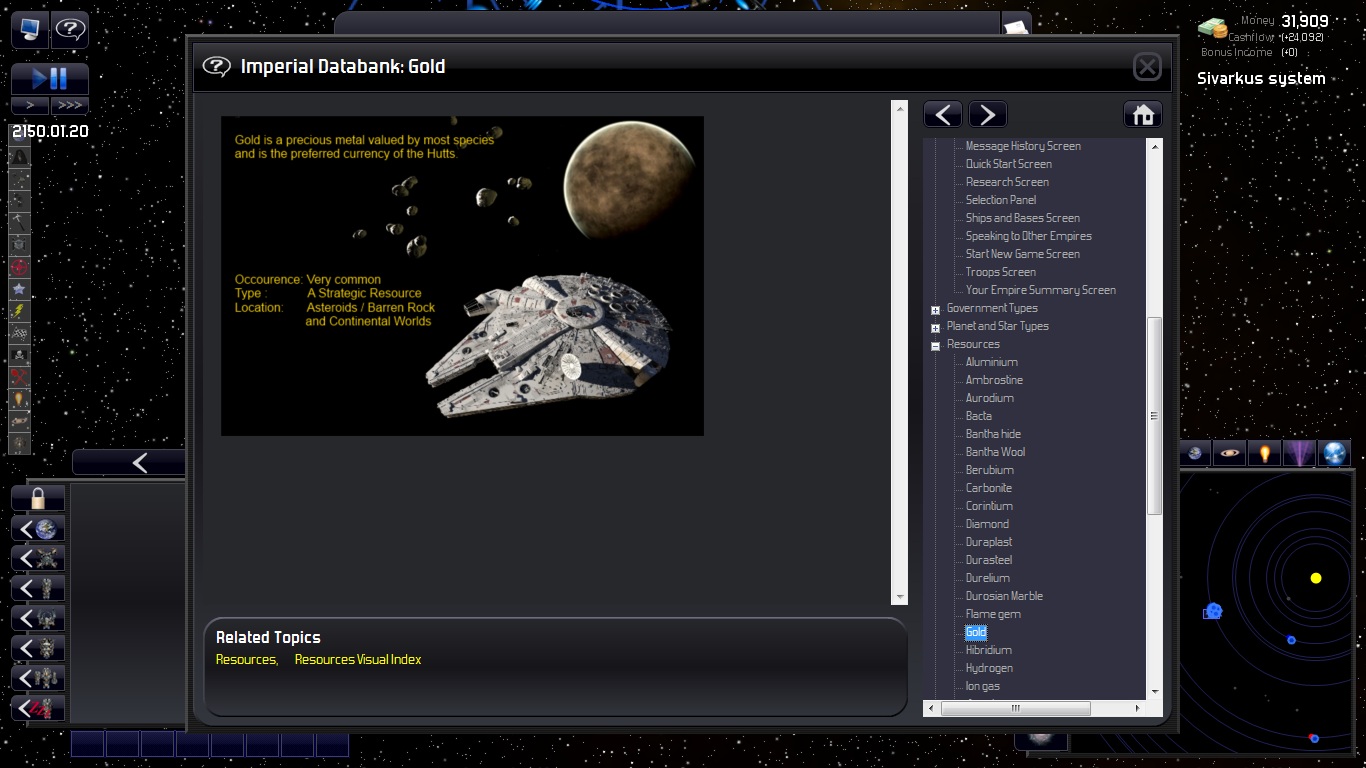This screenshot has width=1366, height=768.
Task: Follow the Resources related topic link
Action: pos(247,660)
